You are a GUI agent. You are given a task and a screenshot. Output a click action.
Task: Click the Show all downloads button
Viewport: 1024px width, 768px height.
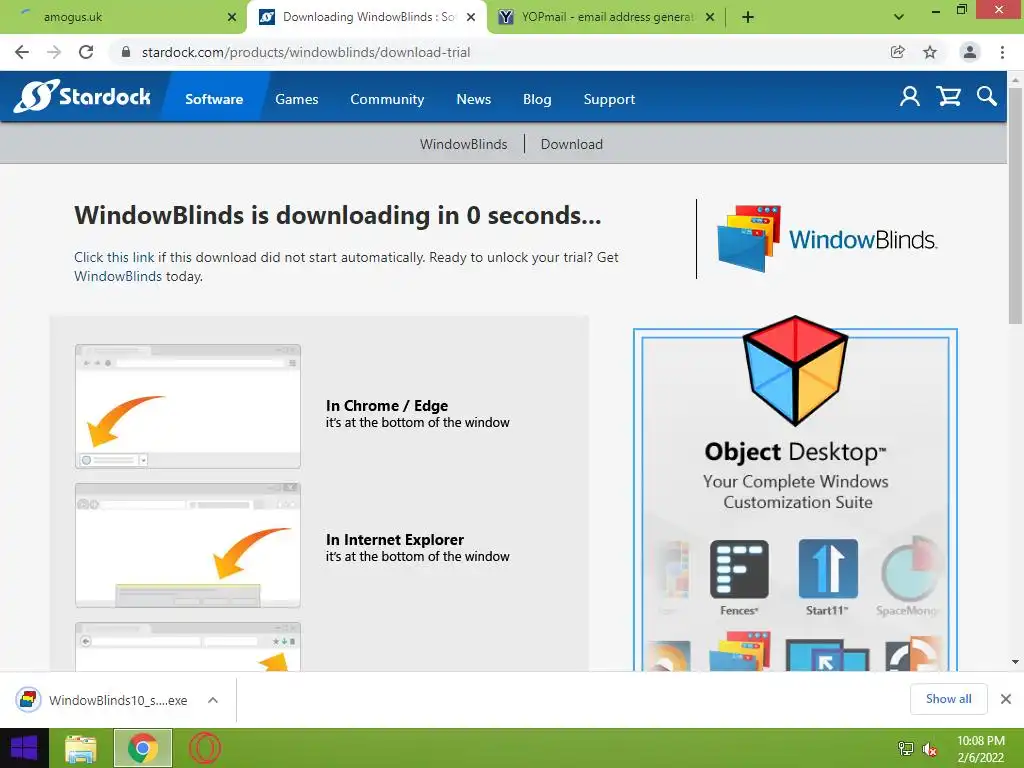pyautogui.click(x=948, y=699)
